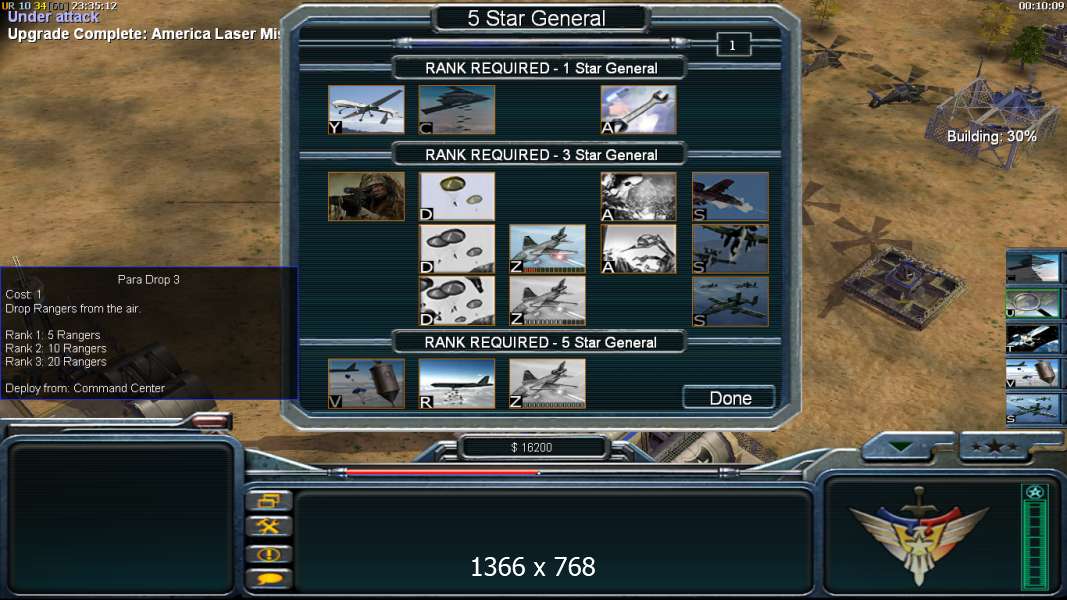
Task: Select the wrench emergency repair icon
Action: [x=638, y=110]
